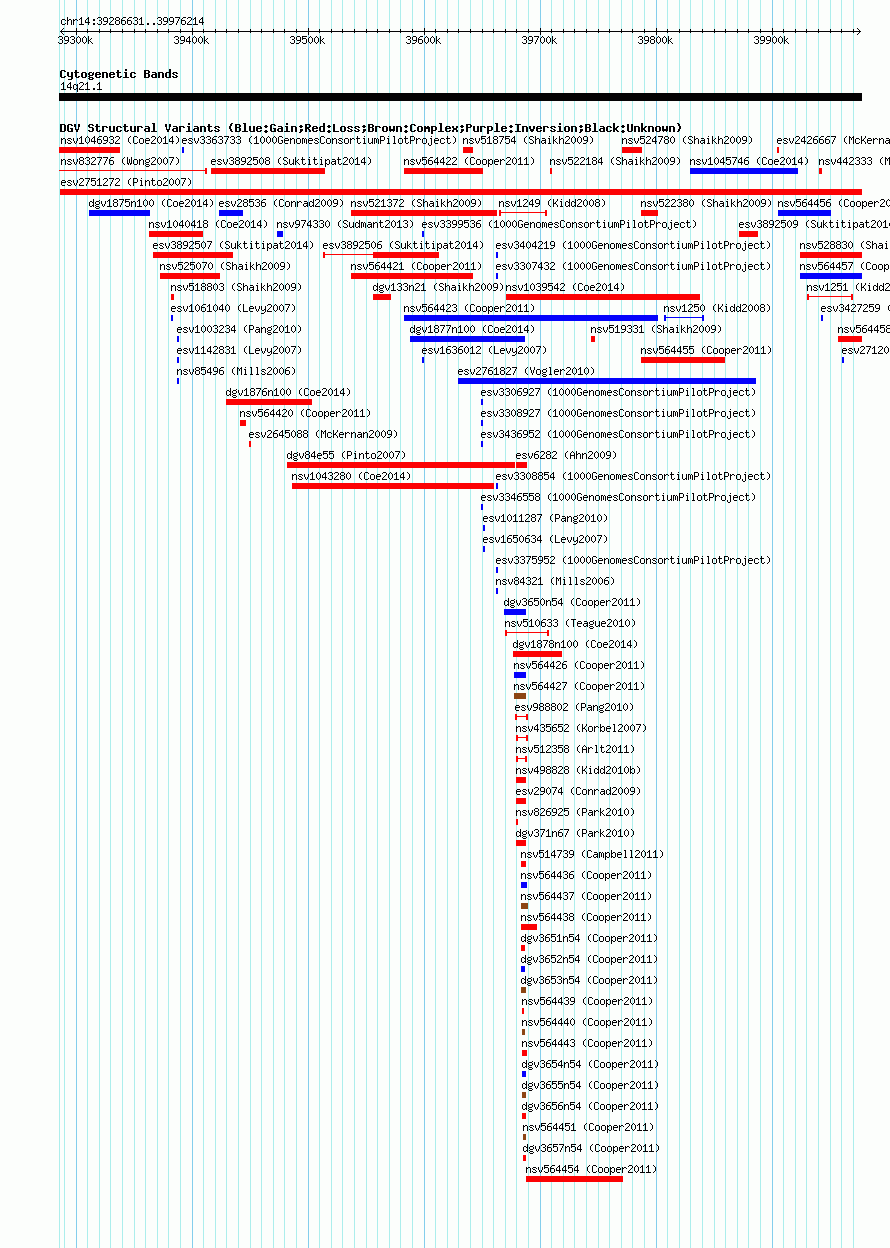Open esv3307432 1000Genomes variant label
This screenshot has height=1248, width=890.
click(x=633, y=266)
